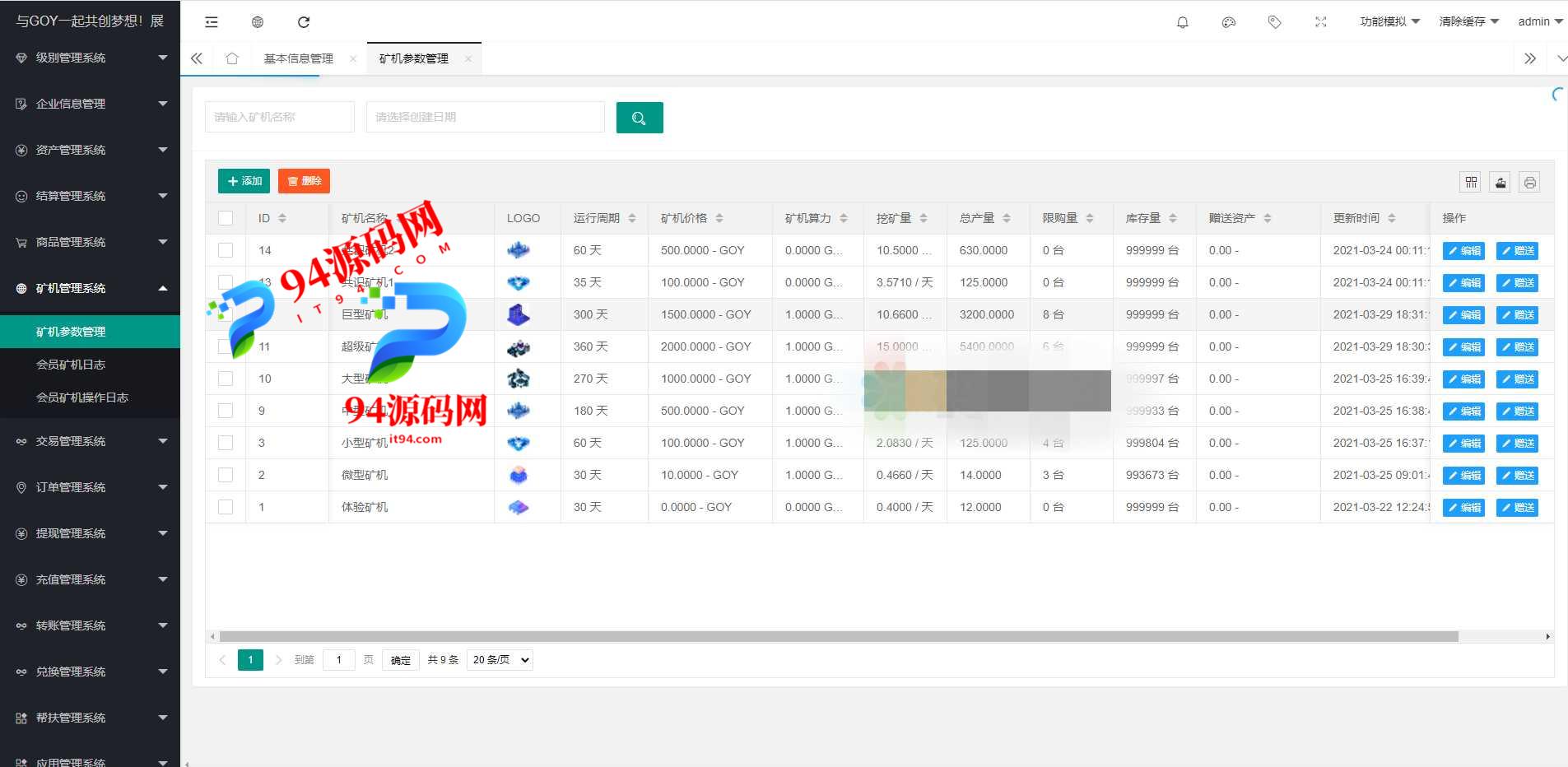The width and height of the screenshot is (1568, 767).
Task: Print the table icon
Action: (1529, 183)
